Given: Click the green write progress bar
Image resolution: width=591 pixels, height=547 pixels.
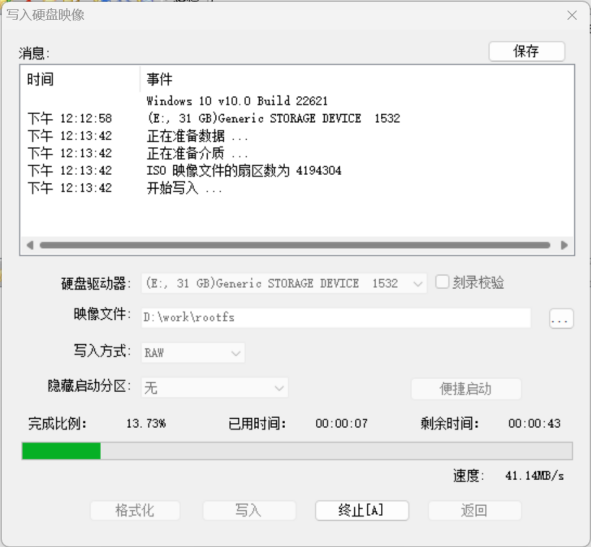Looking at the screenshot, I should click(297, 451).
